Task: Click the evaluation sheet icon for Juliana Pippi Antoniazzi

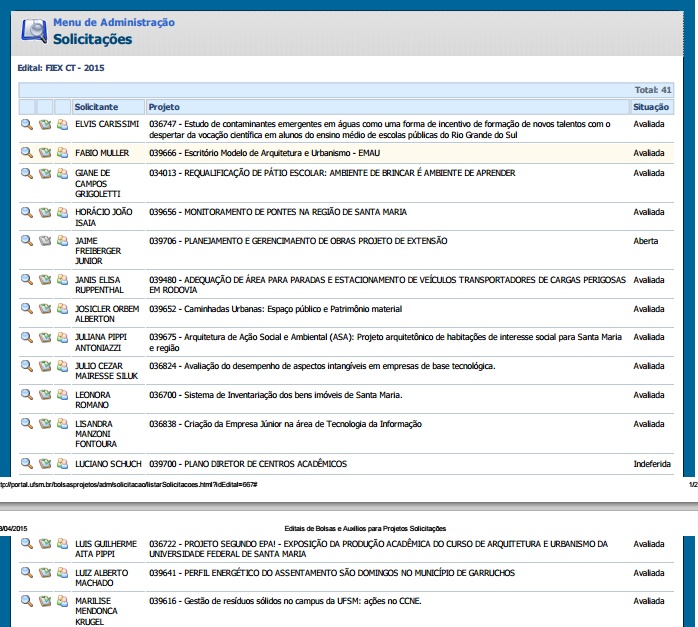Action: pyautogui.click(x=45, y=338)
